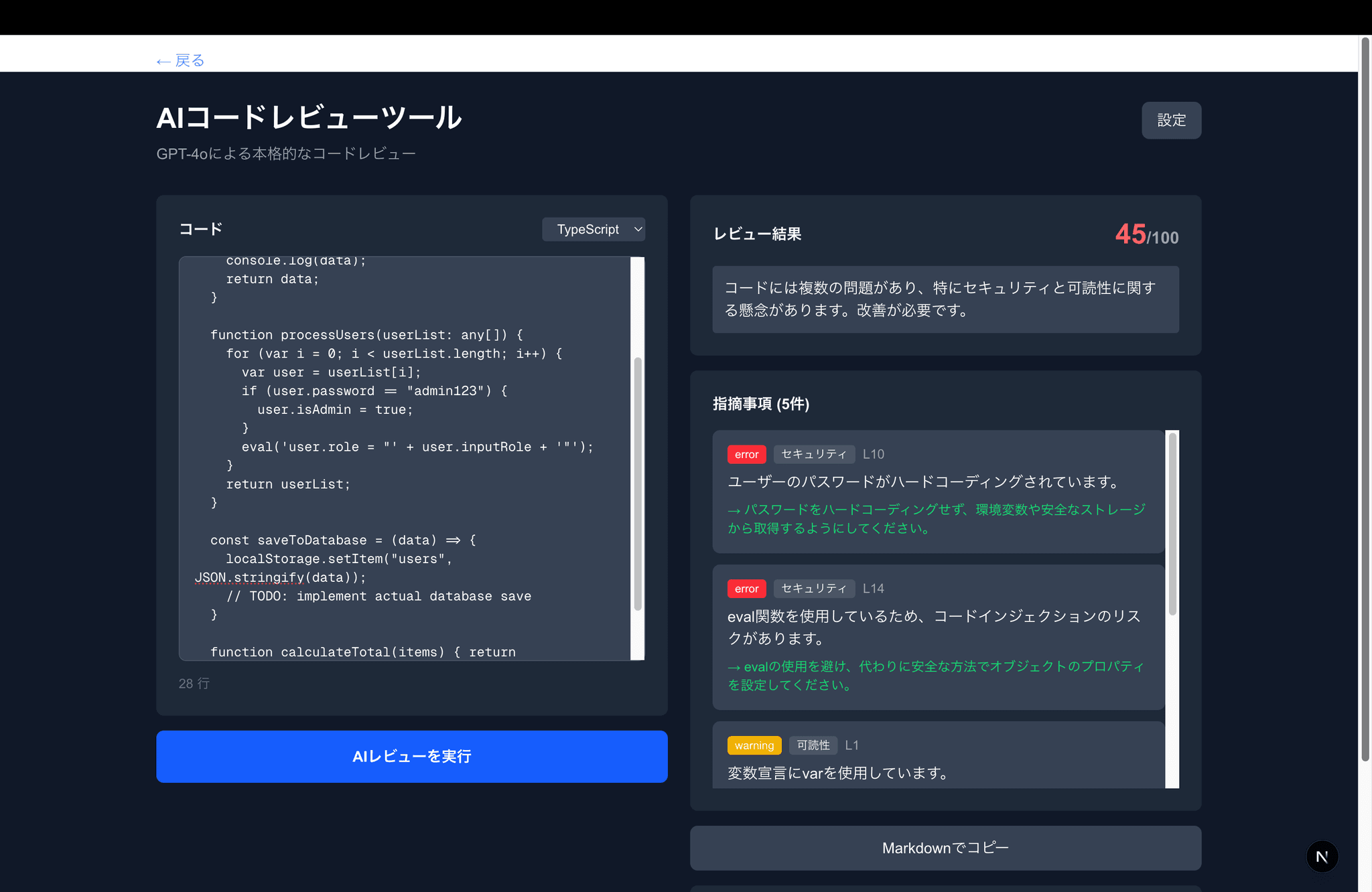Click the 指摘事項 (5件) heading

760,404
